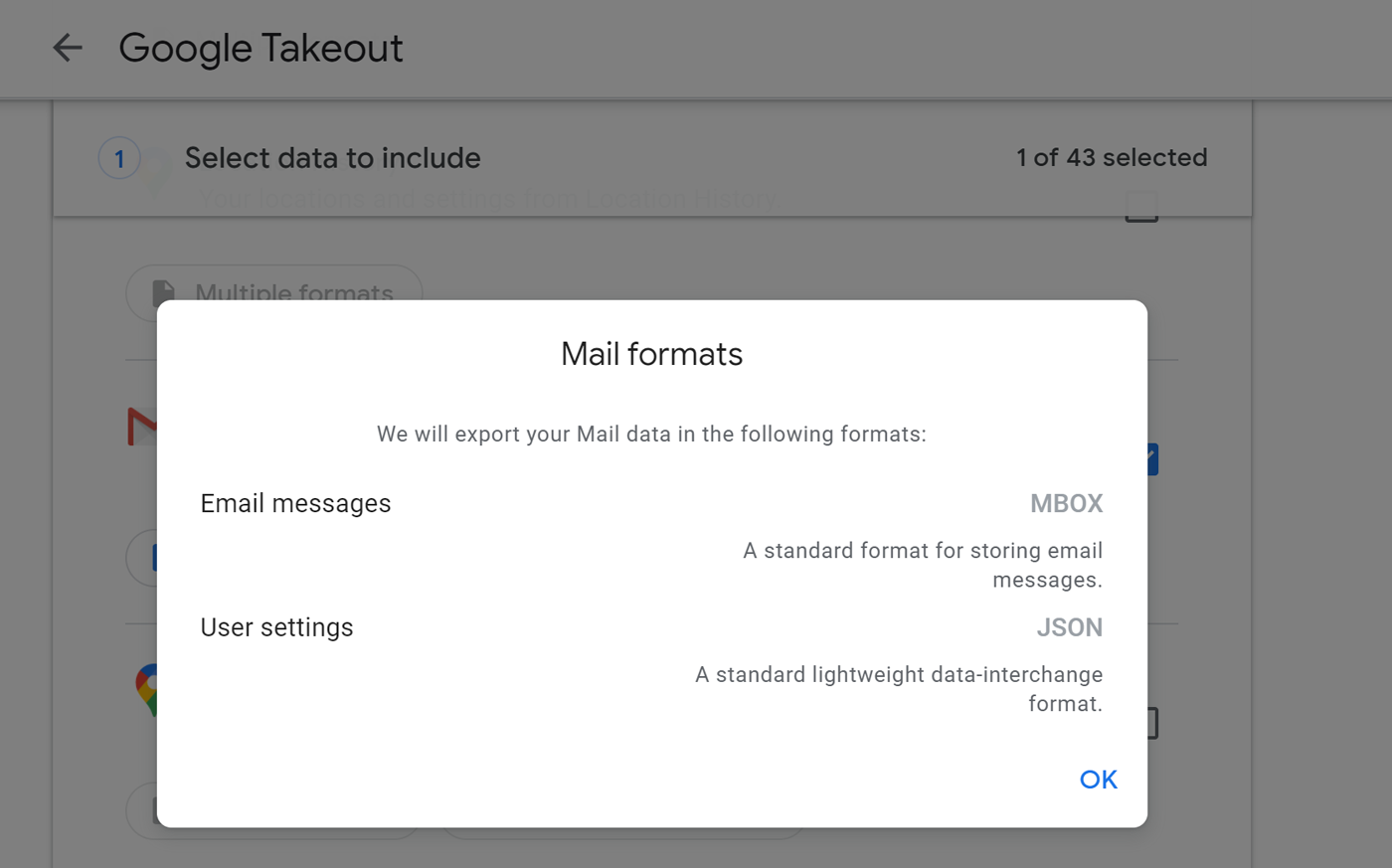This screenshot has height=868, width=1392.
Task: Tick the unchecked box below '1 of 43 selected'
Action: tap(1140, 207)
